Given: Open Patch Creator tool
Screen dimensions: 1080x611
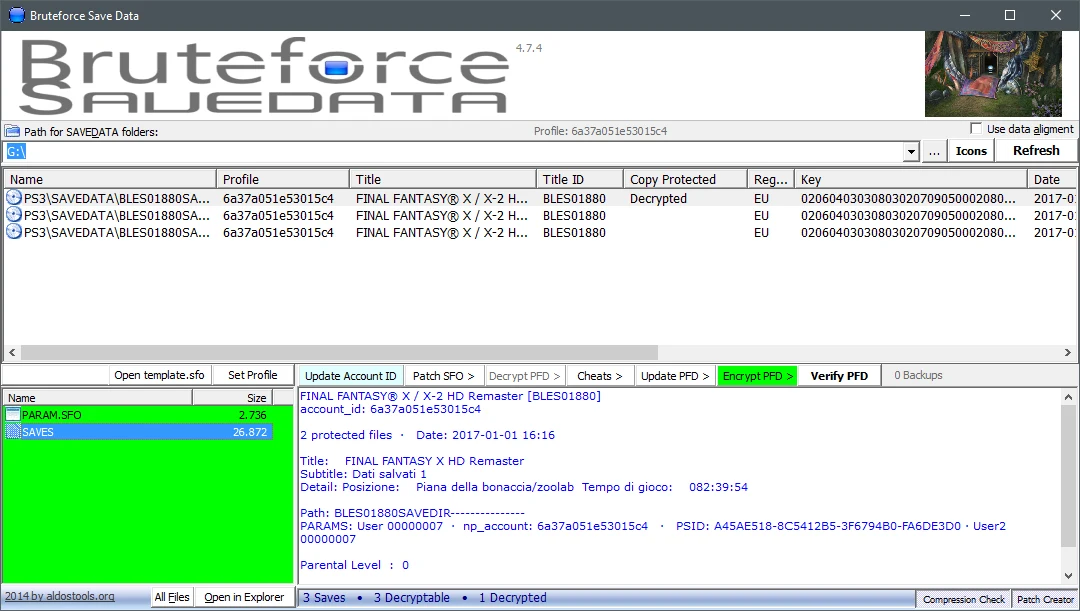Looking at the screenshot, I should pyautogui.click(x=1045, y=599).
